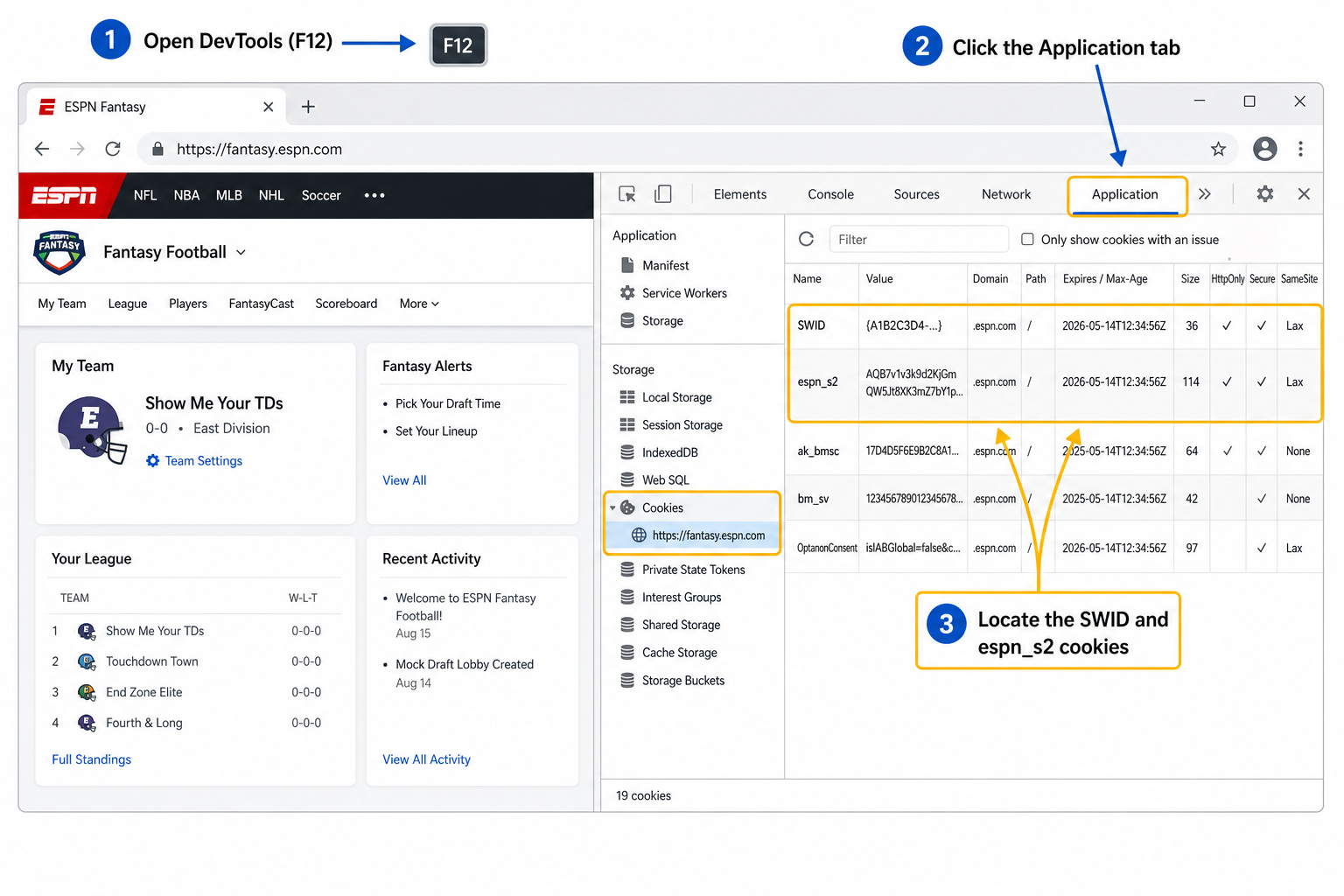Screen dimensions: 1344x896
Task: Click the address bar URL field
Action: pyautogui.click(x=688, y=149)
